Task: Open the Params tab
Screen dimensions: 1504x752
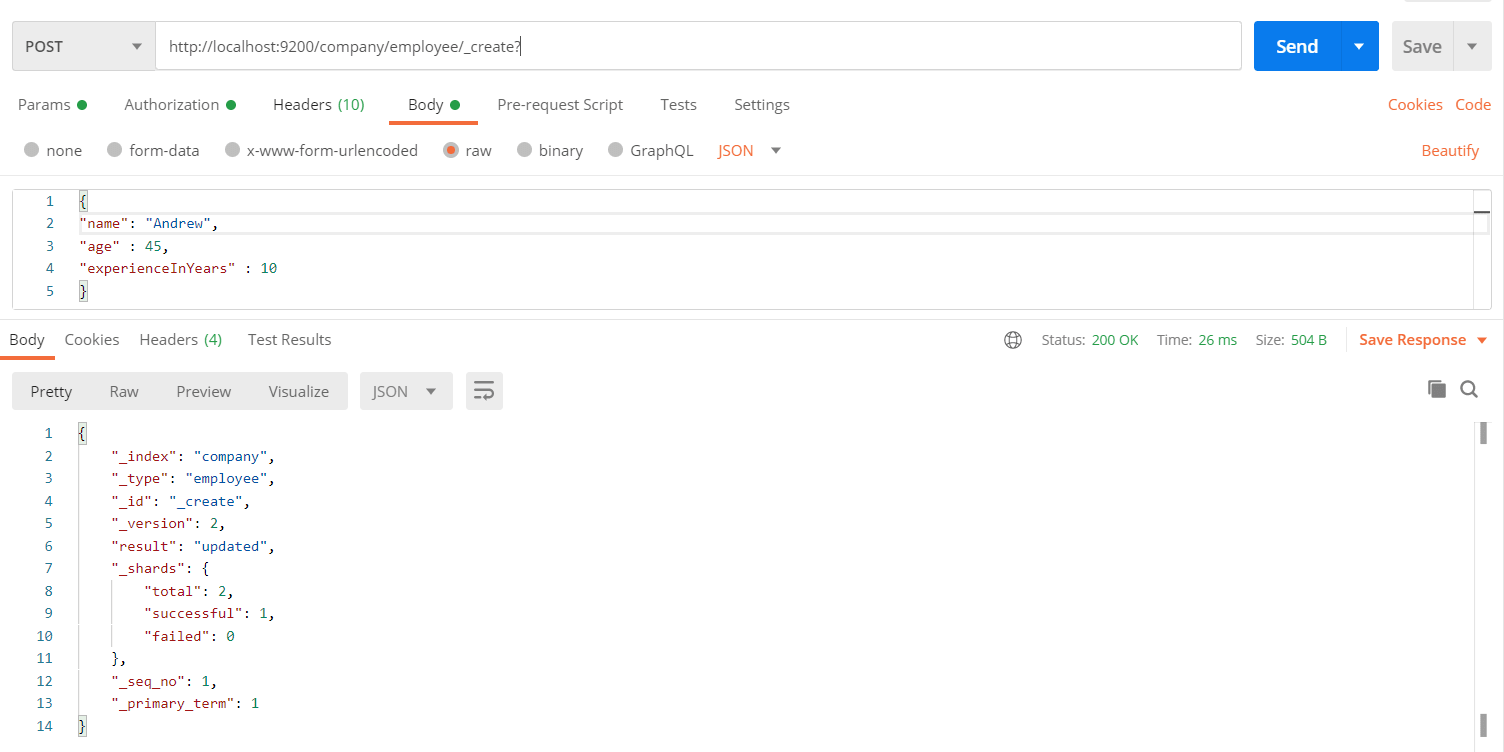Action: pyautogui.click(x=52, y=104)
